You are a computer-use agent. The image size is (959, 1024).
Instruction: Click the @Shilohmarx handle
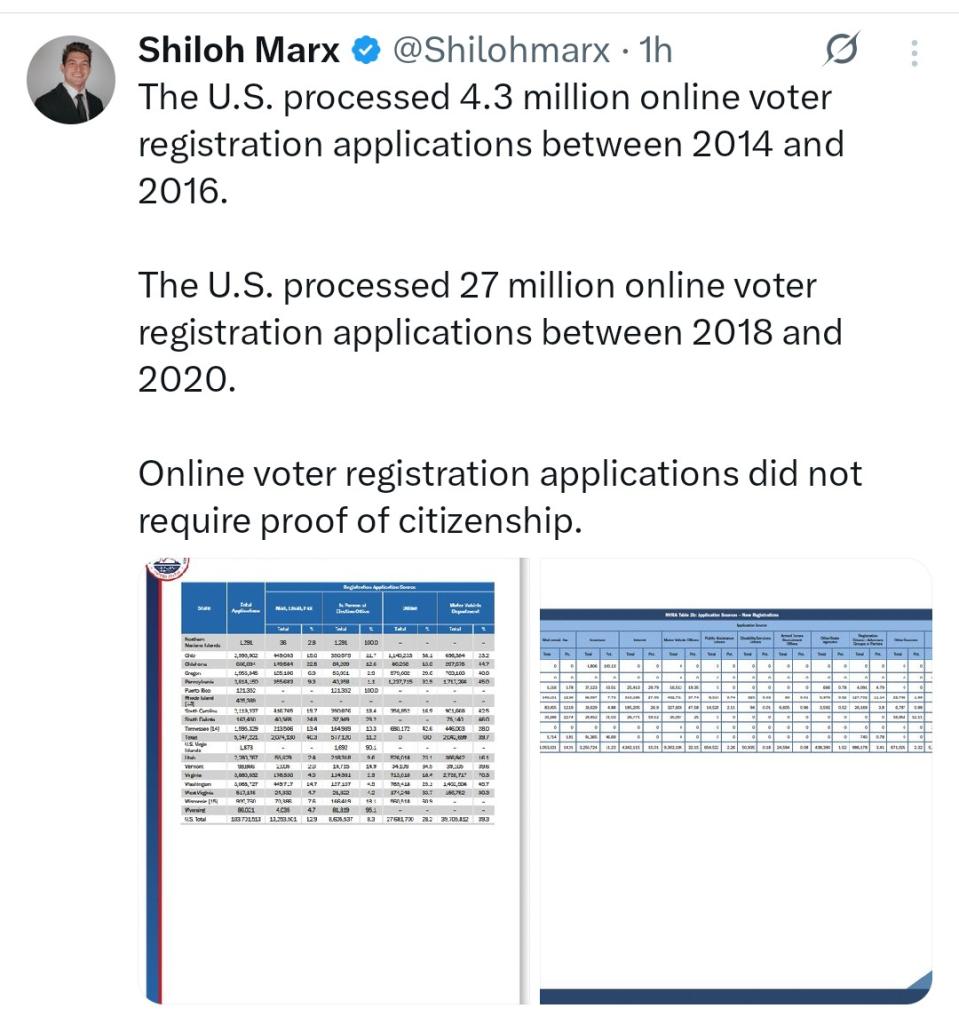point(501,50)
